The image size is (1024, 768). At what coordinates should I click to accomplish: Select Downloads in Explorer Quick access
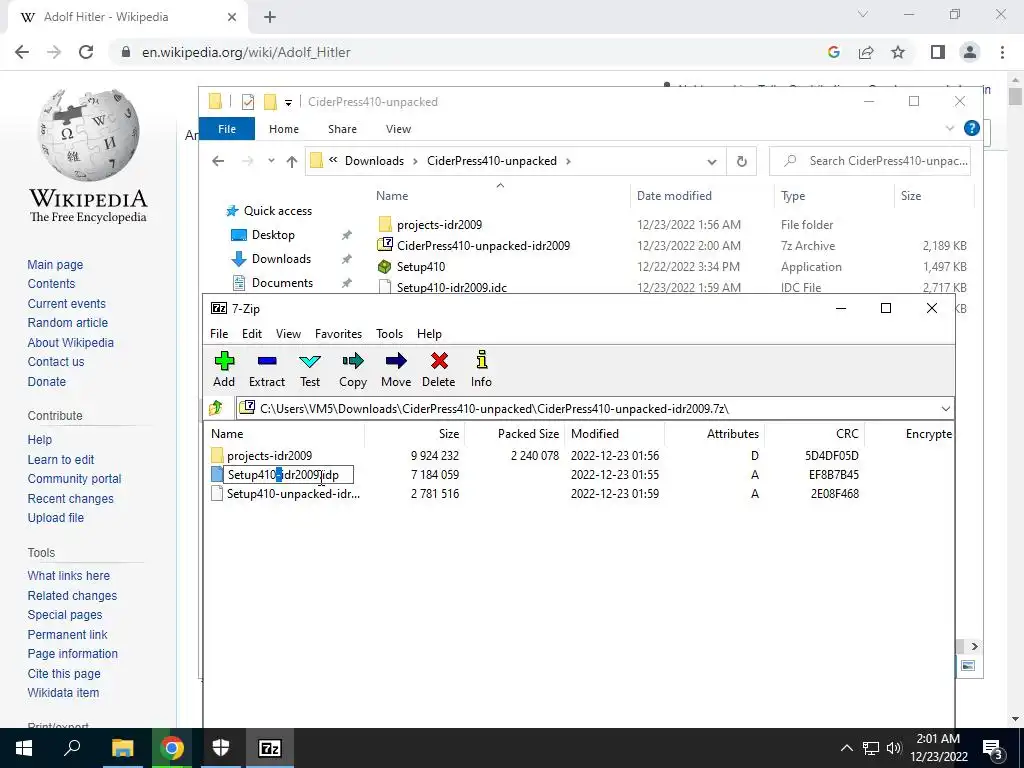(281, 259)
